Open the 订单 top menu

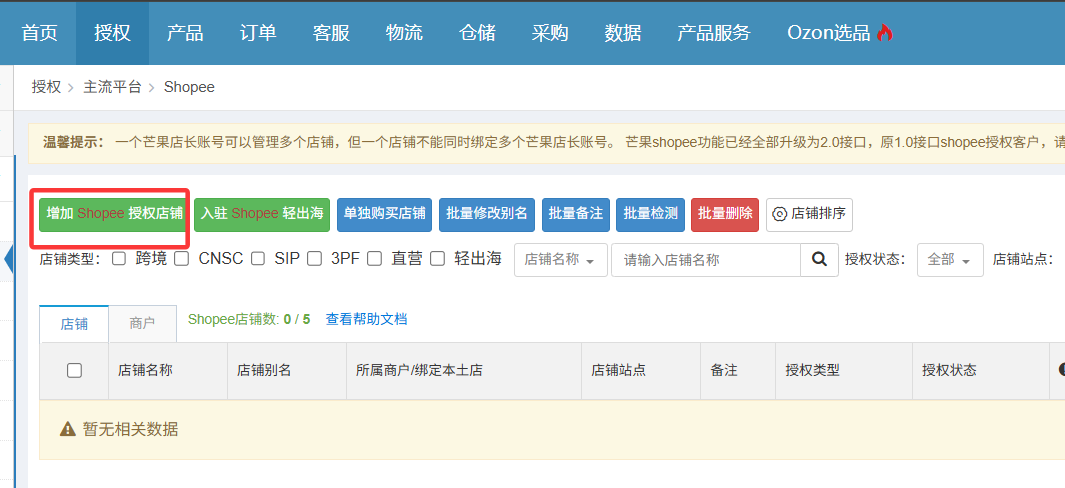click(258, 33)
